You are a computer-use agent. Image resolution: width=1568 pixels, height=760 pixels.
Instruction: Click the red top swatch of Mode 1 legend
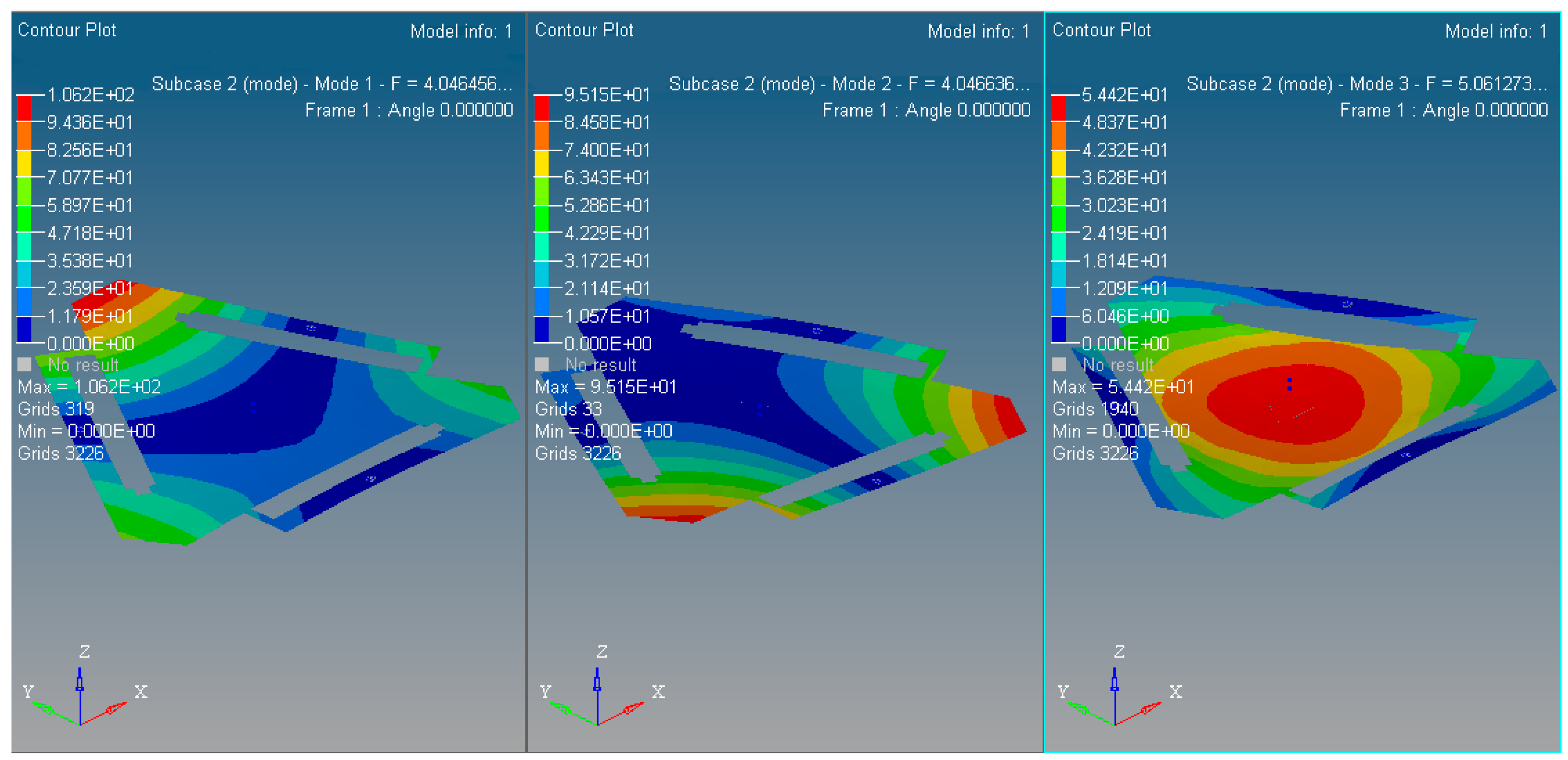tap(24, 108)
